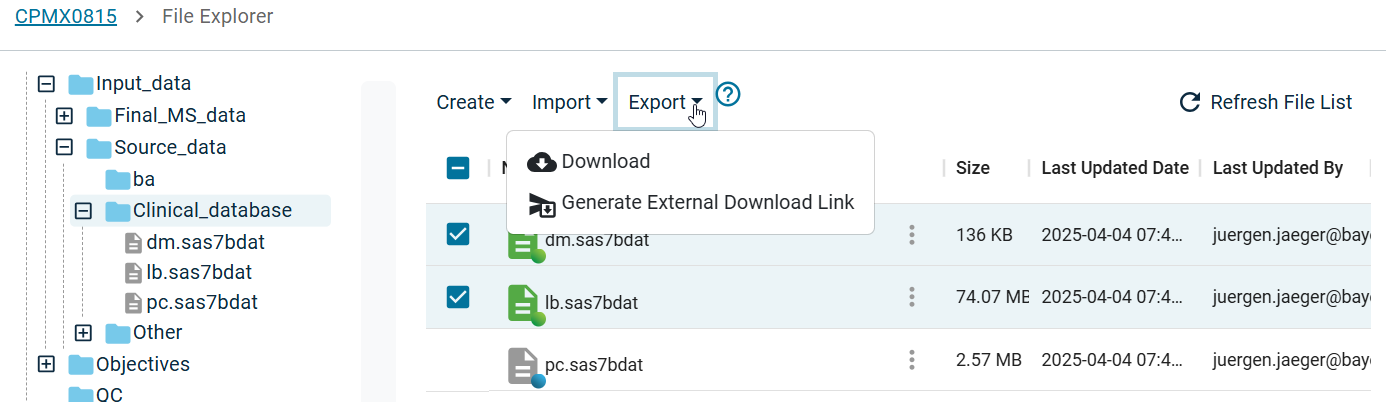This screenshot has height=402, width=1393.
Task: Open three-dot menu for lb.sas7bdat
Action: pos(911,297)
